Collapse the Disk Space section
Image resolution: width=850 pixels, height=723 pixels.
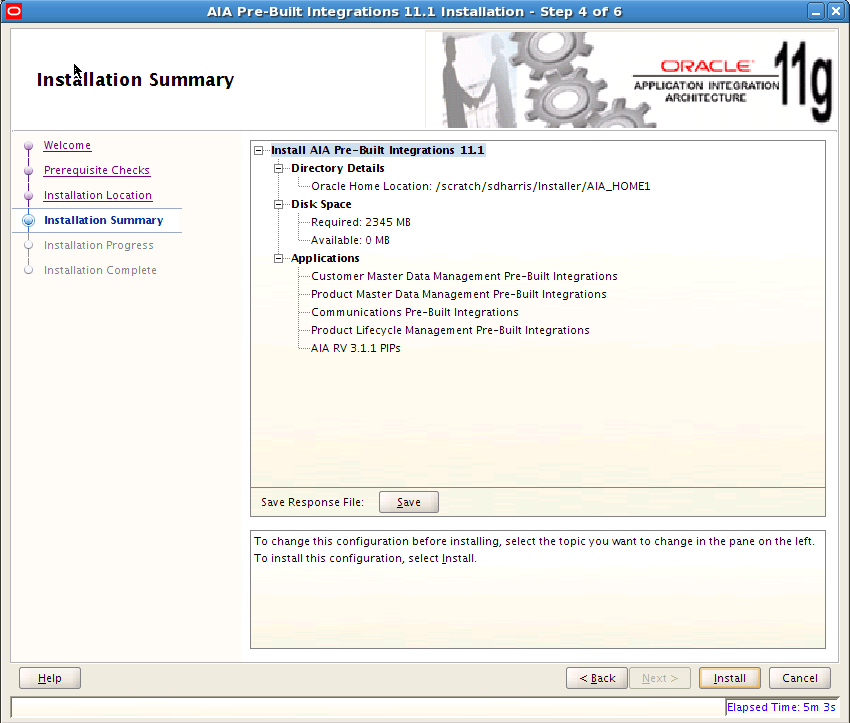coord(278,204)
